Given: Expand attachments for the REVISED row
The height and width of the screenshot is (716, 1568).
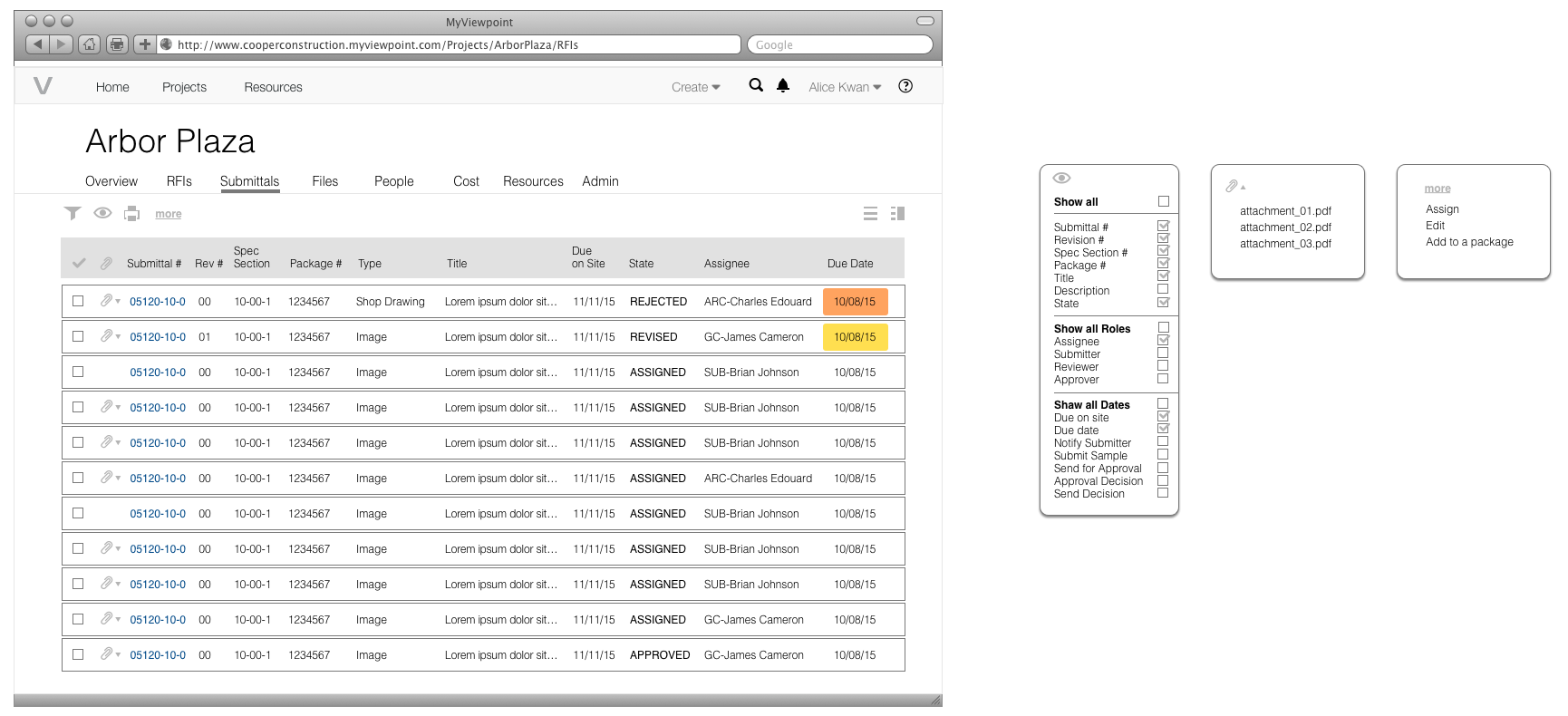Looking at the screenshot, I should (x=110, y=335).
